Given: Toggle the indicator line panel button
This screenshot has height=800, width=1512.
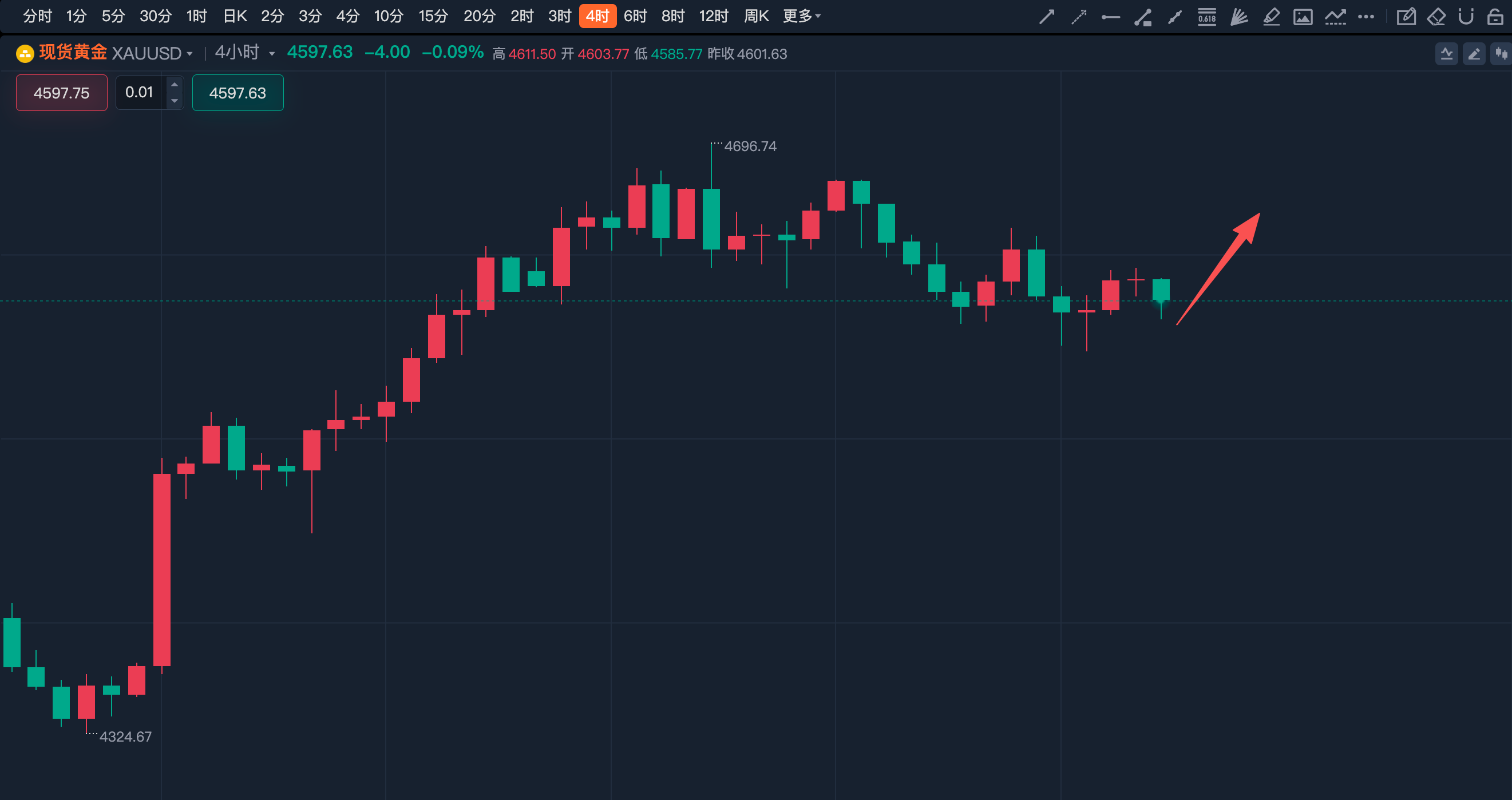Looking at the screenshot, I should tap(1446, 54).
